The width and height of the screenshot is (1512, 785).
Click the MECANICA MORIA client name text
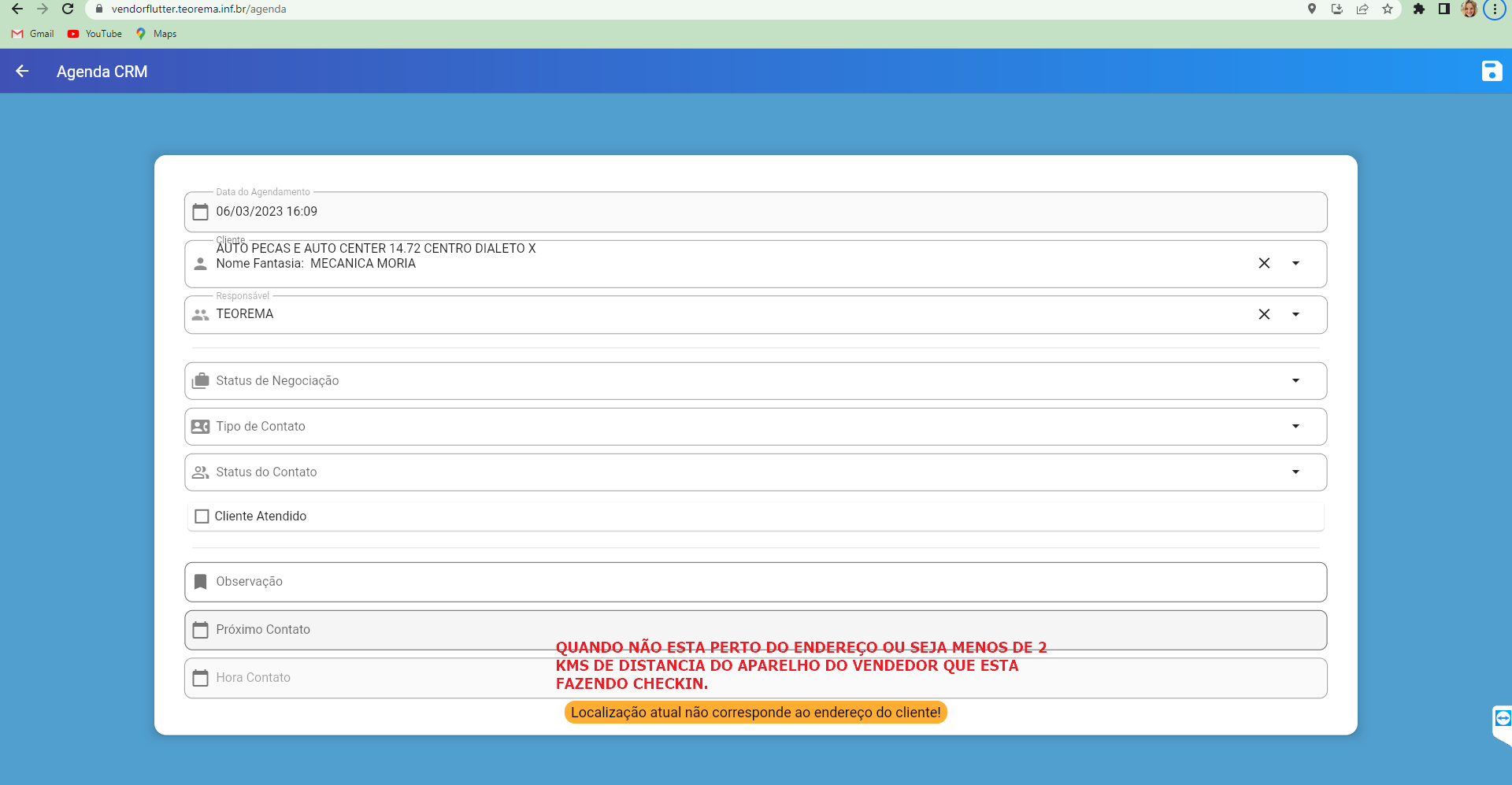tap(363, 264)
